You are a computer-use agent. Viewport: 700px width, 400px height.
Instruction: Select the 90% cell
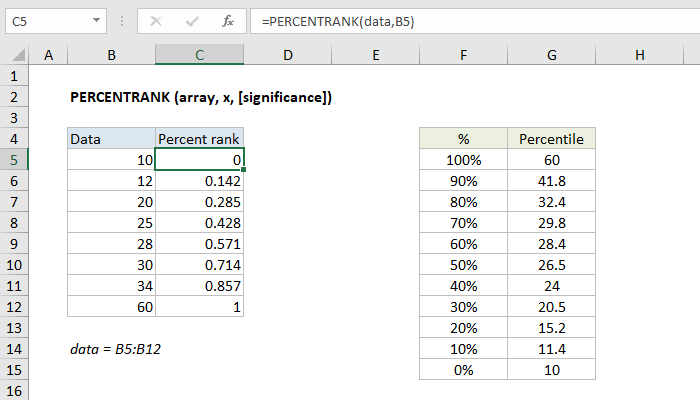coord(463,181)
